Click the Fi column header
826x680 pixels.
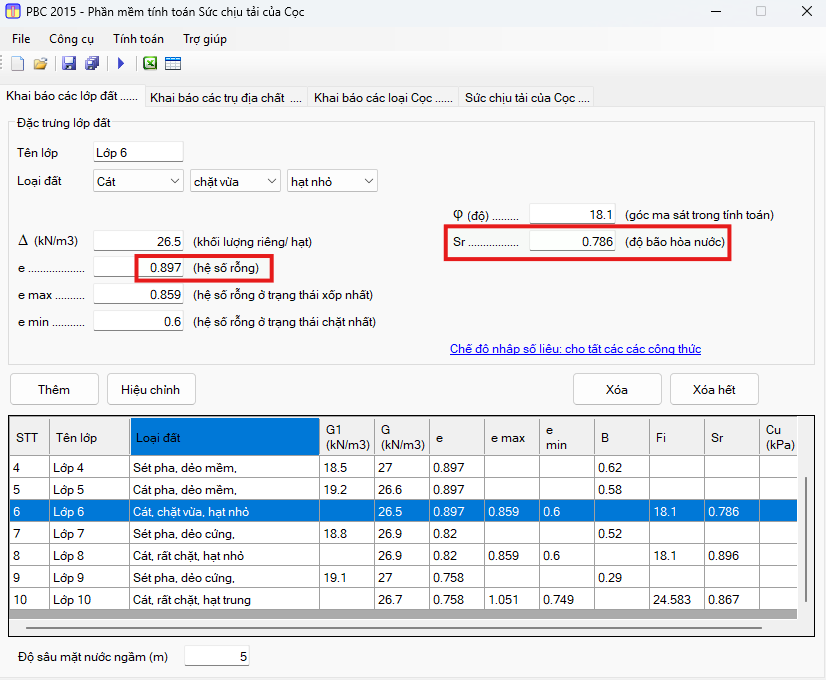coord(676,437)
